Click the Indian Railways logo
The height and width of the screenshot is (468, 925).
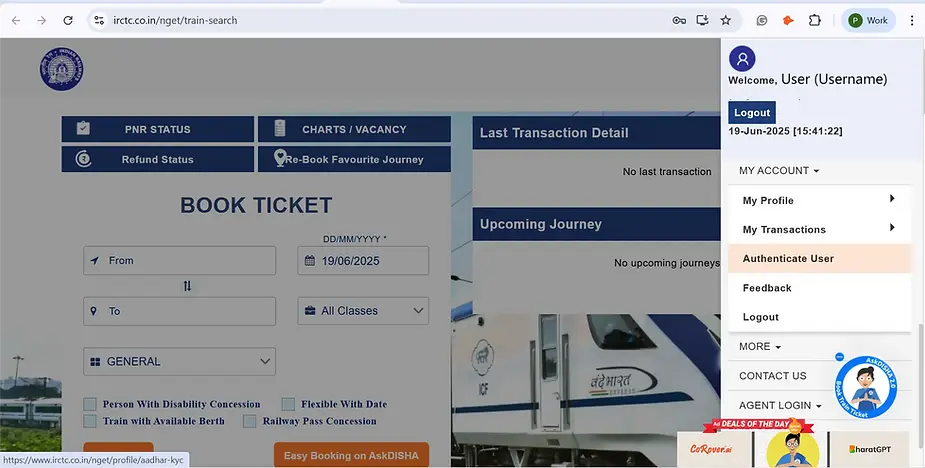61,69
